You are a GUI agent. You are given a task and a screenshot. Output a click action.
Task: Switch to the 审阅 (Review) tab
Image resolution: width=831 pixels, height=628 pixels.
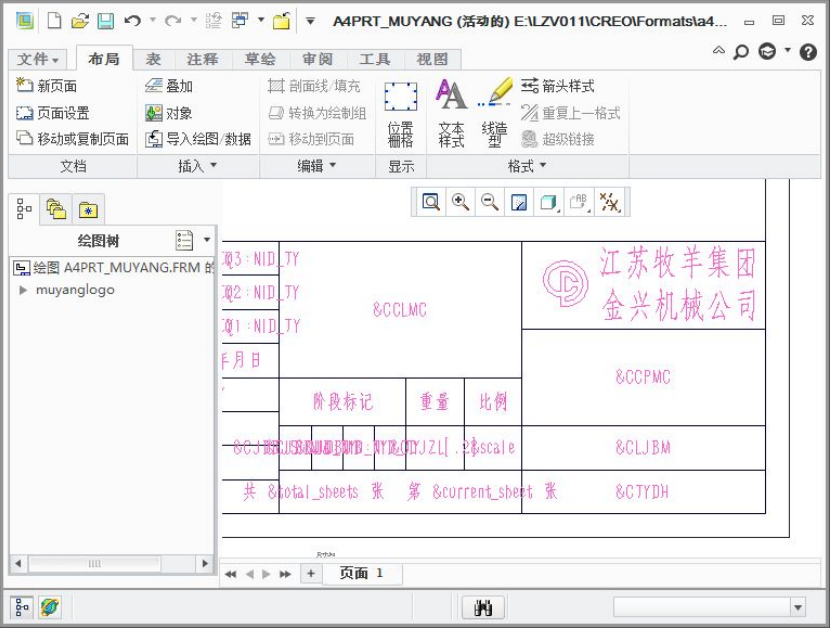(317, 59)
